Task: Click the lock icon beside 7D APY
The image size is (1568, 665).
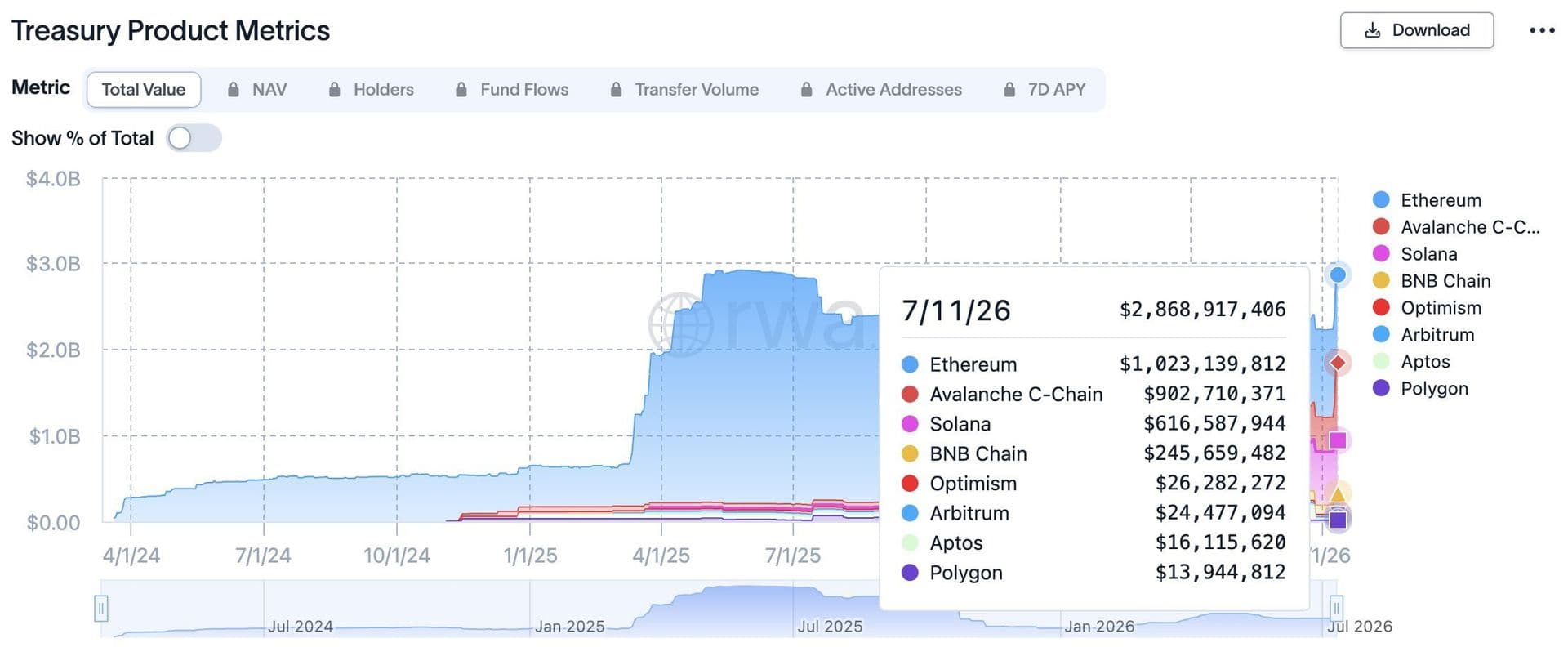Action: (1009, 90)
